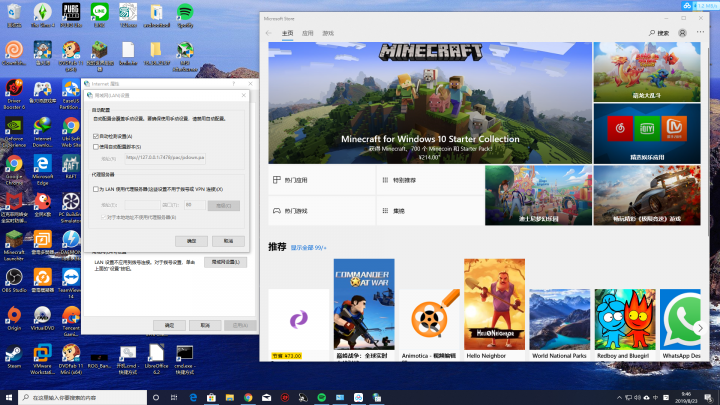The image size is (720, 405).
Task: Select the Origin desktop icon
Action: [x=14, y=319]
